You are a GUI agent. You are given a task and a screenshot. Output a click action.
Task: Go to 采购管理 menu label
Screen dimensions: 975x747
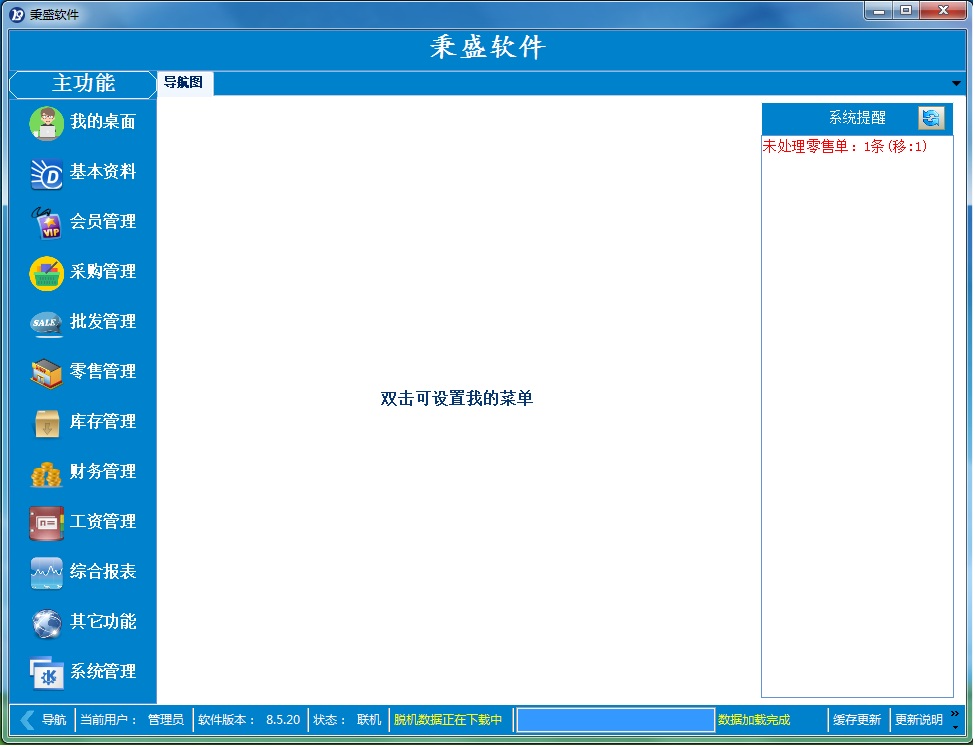tap(103, 272)
